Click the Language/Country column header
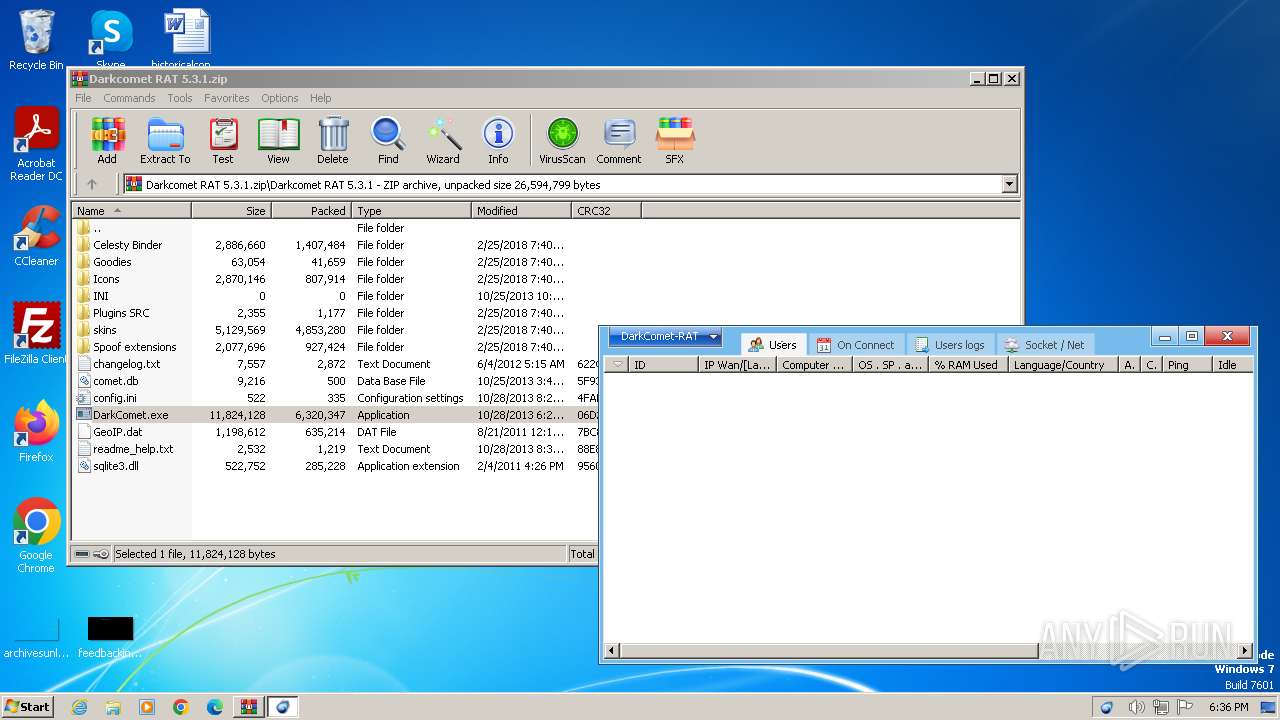This screenshot has height=720, width=1280. click(x=1063, y=365)
